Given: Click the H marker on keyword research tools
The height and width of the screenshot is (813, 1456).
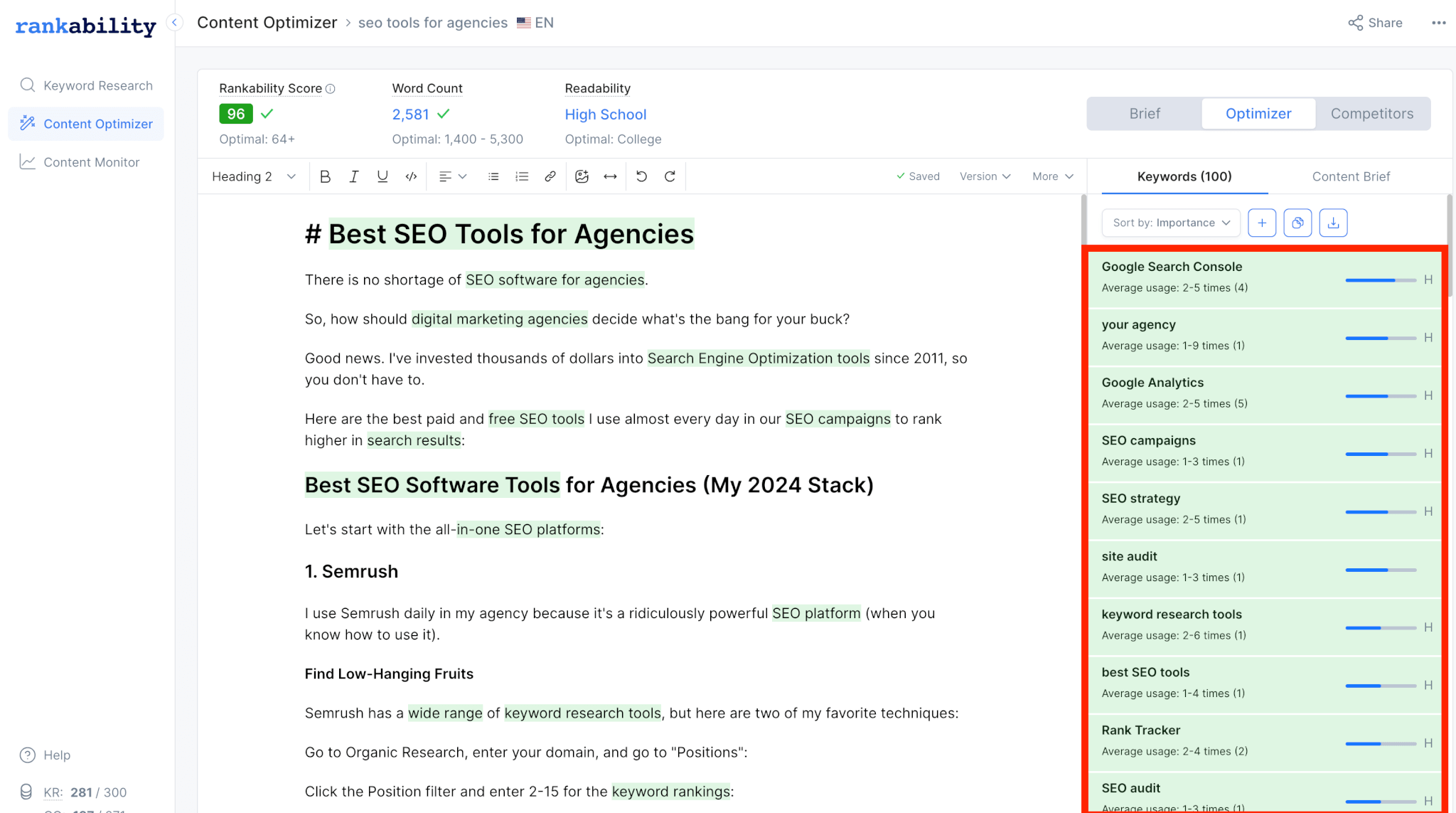Looking at the screenshot, I should click(1428, 627).
